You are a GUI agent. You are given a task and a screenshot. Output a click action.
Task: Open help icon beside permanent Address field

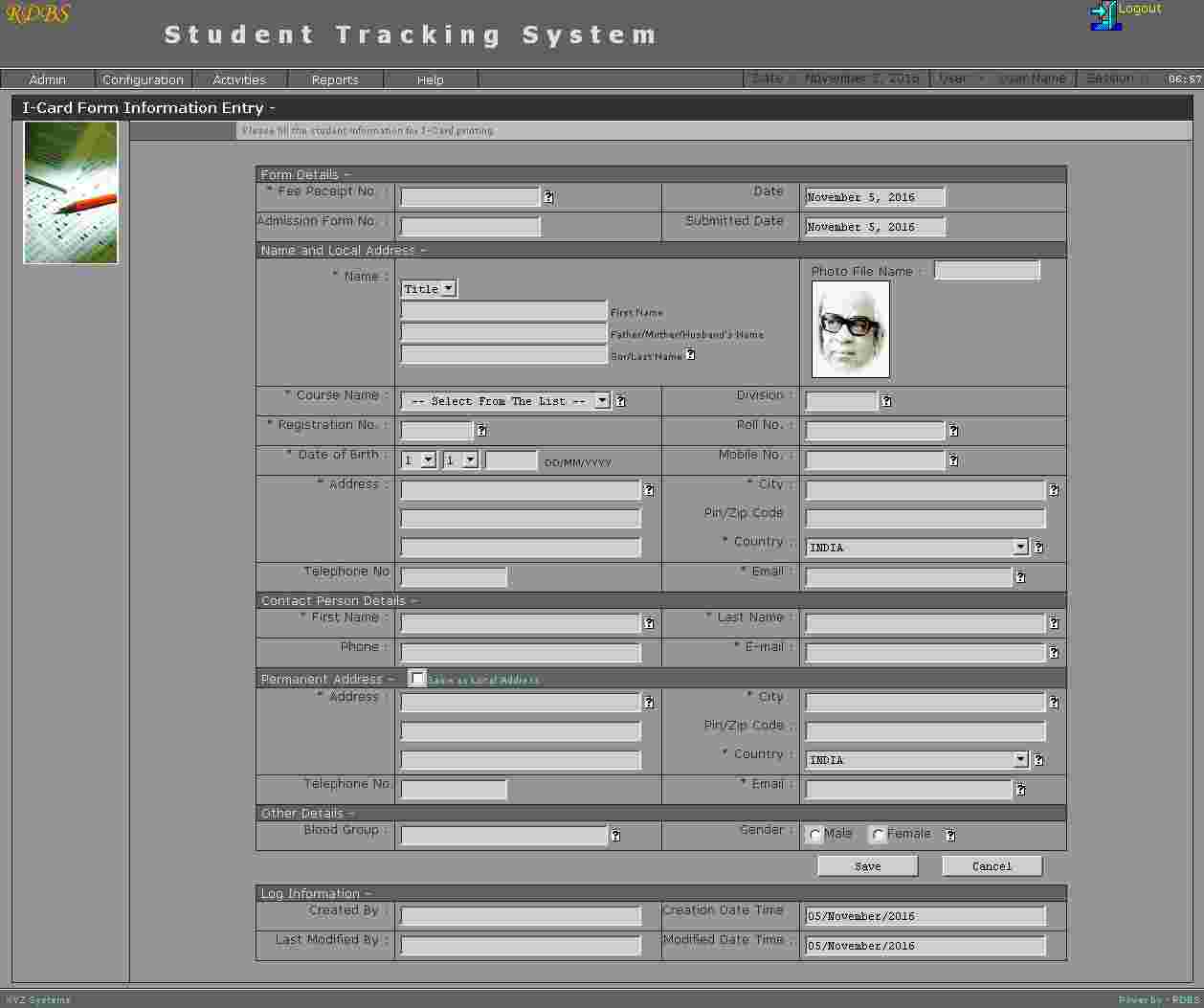click(x=649, y=703)
